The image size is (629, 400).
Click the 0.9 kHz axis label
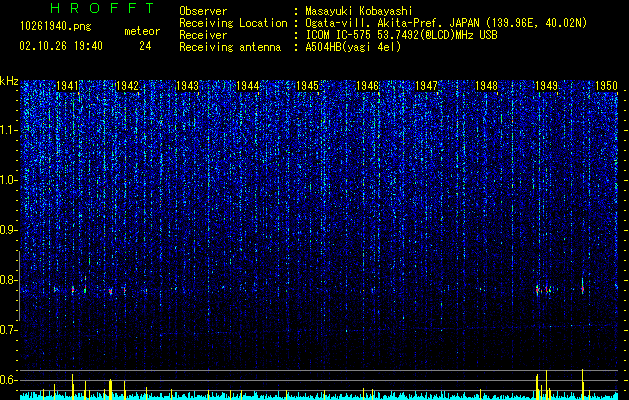tap(9, 230)
